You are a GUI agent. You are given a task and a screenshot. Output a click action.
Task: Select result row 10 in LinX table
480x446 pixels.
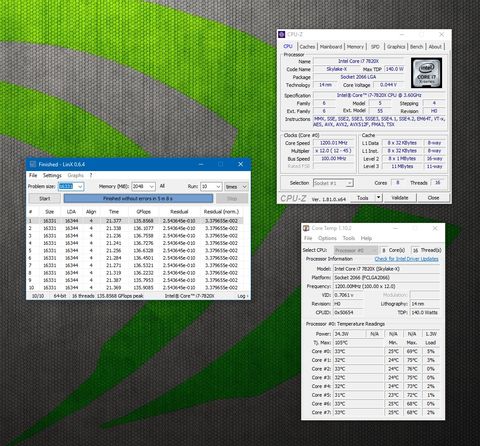[x=135, y=288]
